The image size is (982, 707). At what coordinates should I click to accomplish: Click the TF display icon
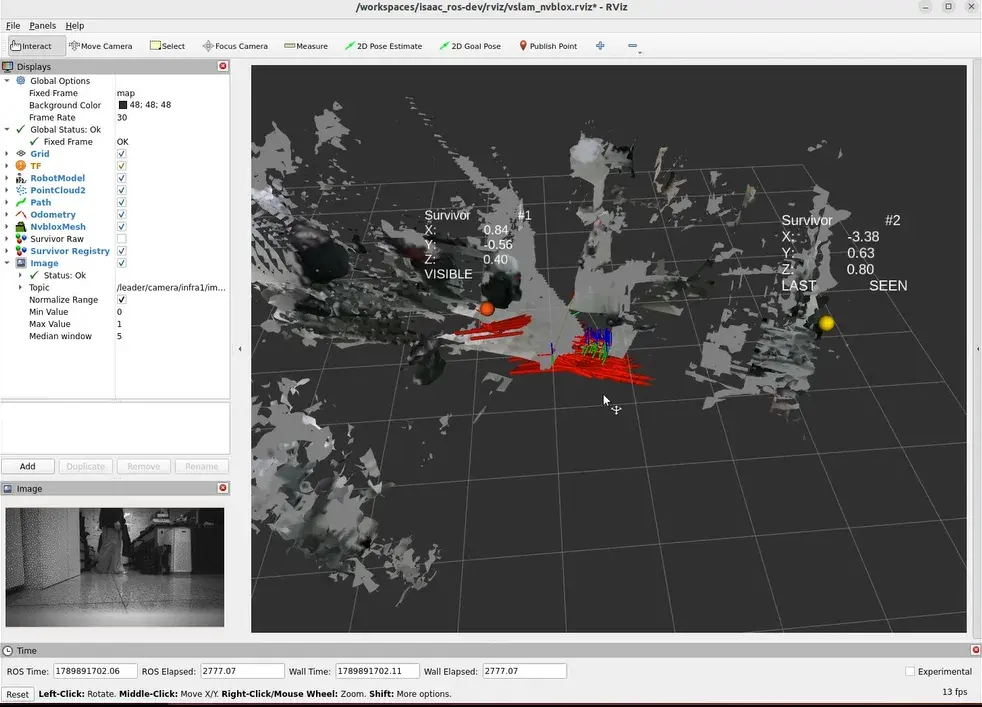[x=21, y=166]
